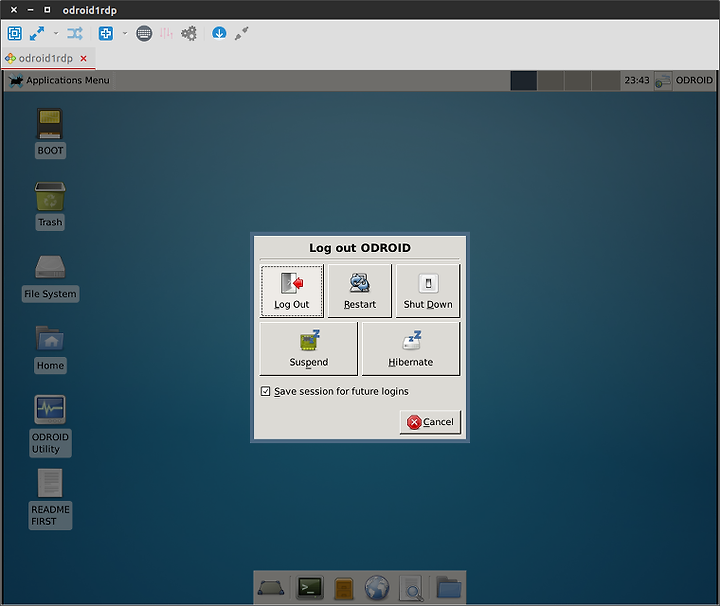Select the ODROID Utility desktop icon
720x606 pixels.
[50, 426]
